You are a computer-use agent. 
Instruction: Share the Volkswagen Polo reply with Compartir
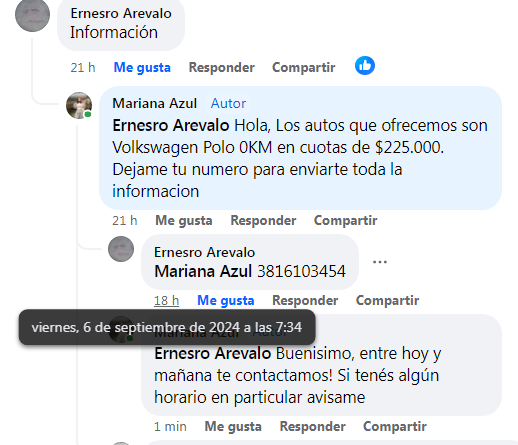point(346,221)
